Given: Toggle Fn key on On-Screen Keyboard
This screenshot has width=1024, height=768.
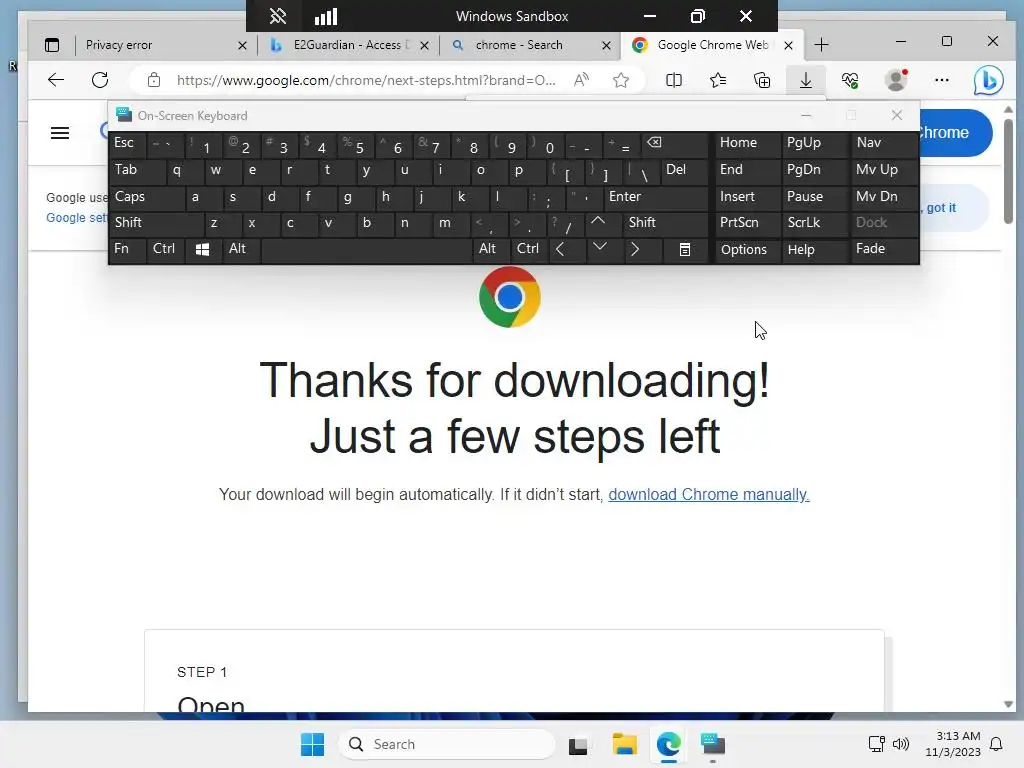Looking at the screenshot, I should [x=127, y=249].
